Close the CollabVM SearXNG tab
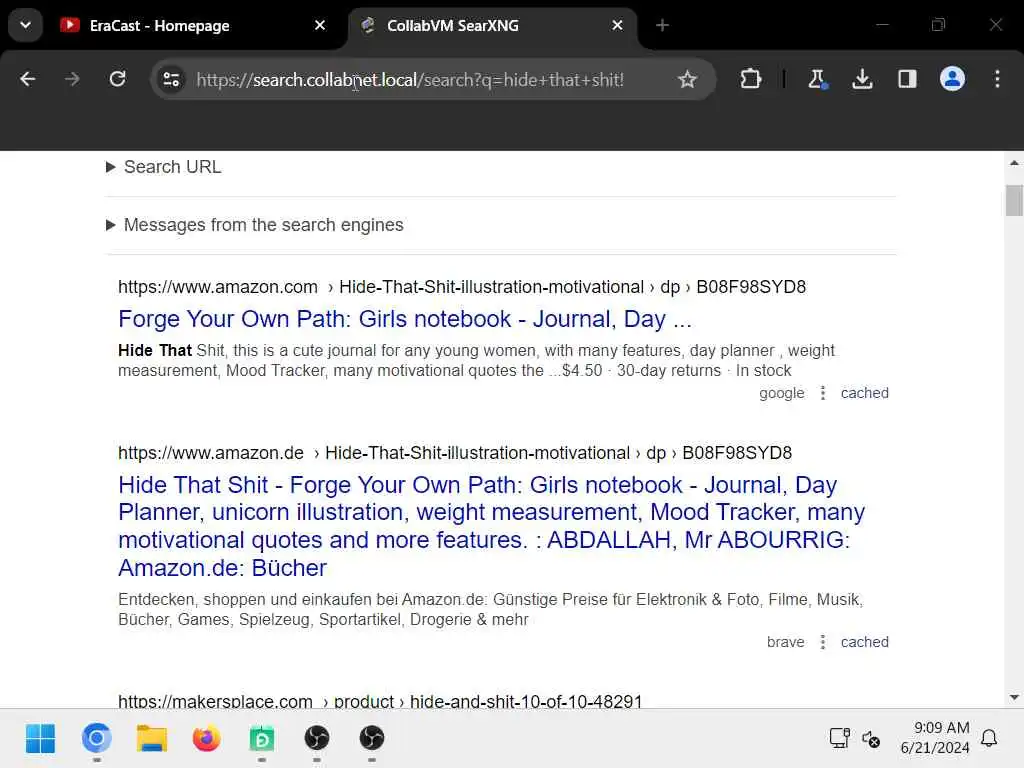 tap(617, 25)
